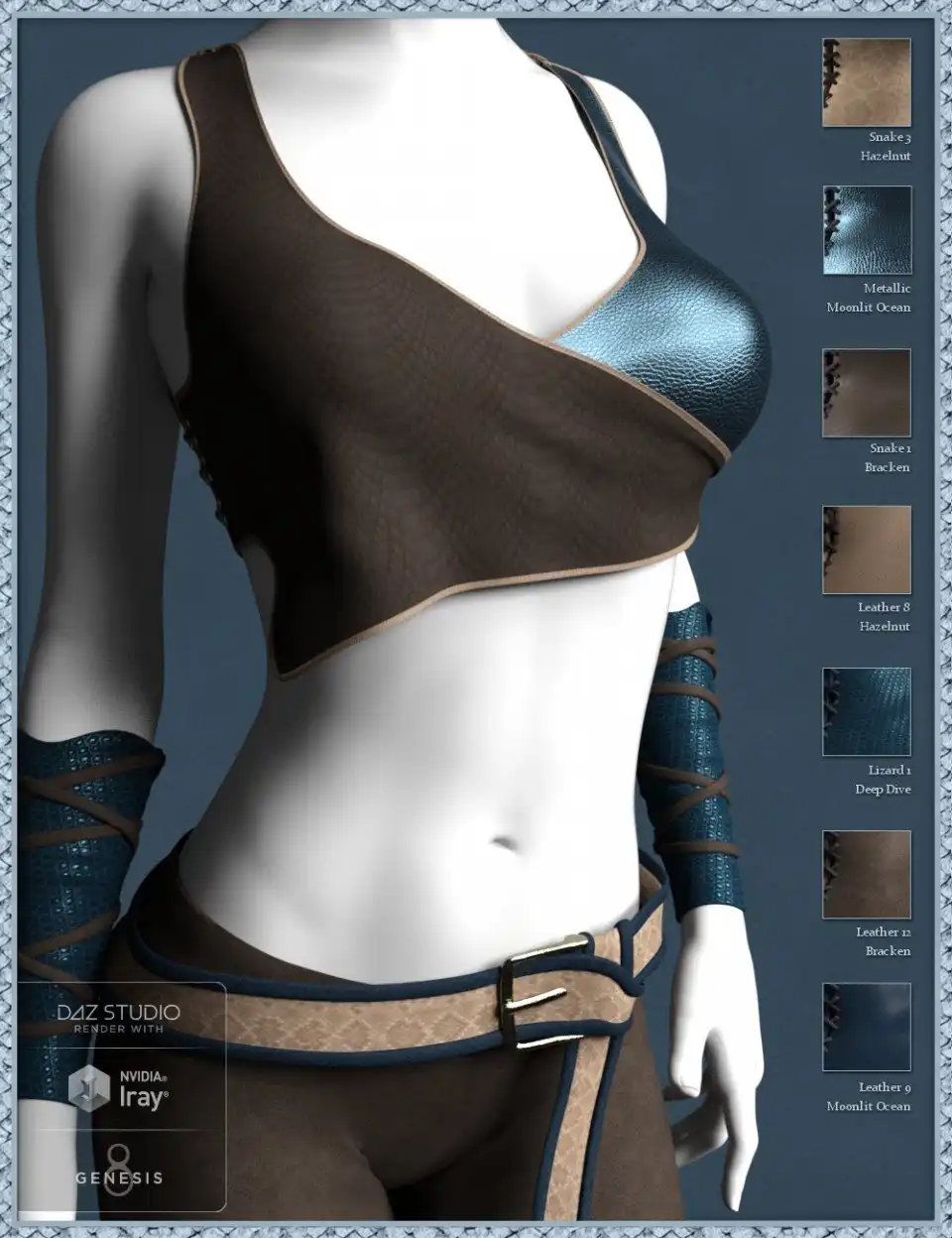Click the 'Snake 3 Hazelnut' caption text
952x1238 pixels.
click(885, 147)
